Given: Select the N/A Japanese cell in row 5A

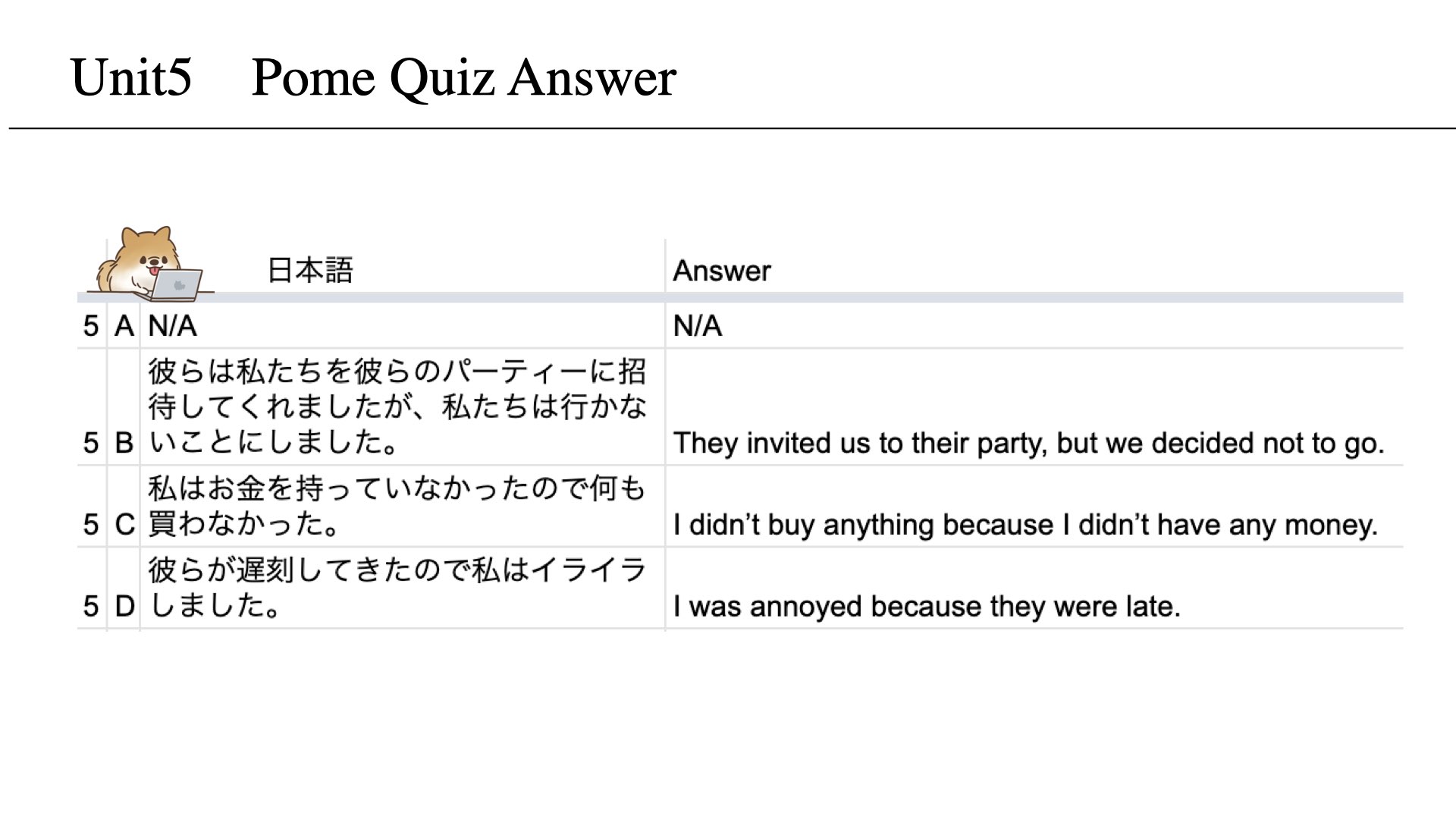Looking at the screenshot, I should tap(172, 326).
